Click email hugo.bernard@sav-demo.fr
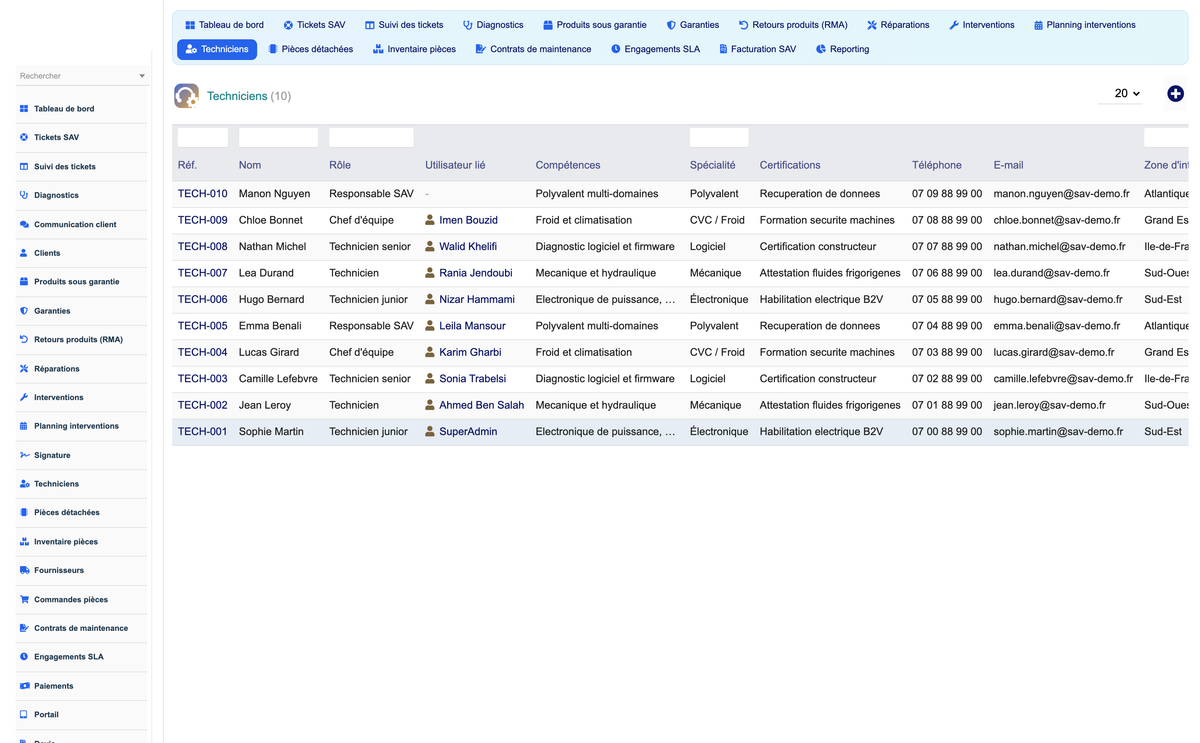The image size is (1200, 743). (1058, 300)
